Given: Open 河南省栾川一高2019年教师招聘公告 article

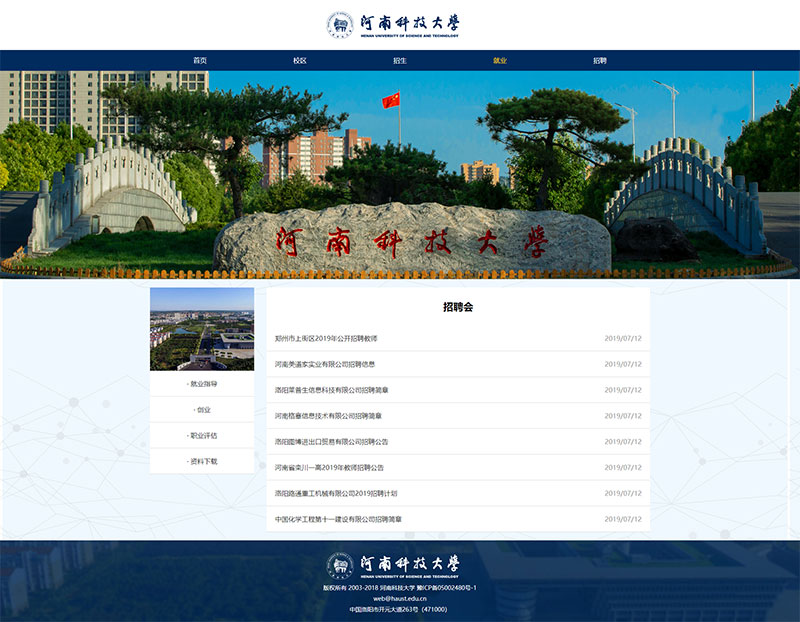Looking at the screenshot, I should point(329,467).
